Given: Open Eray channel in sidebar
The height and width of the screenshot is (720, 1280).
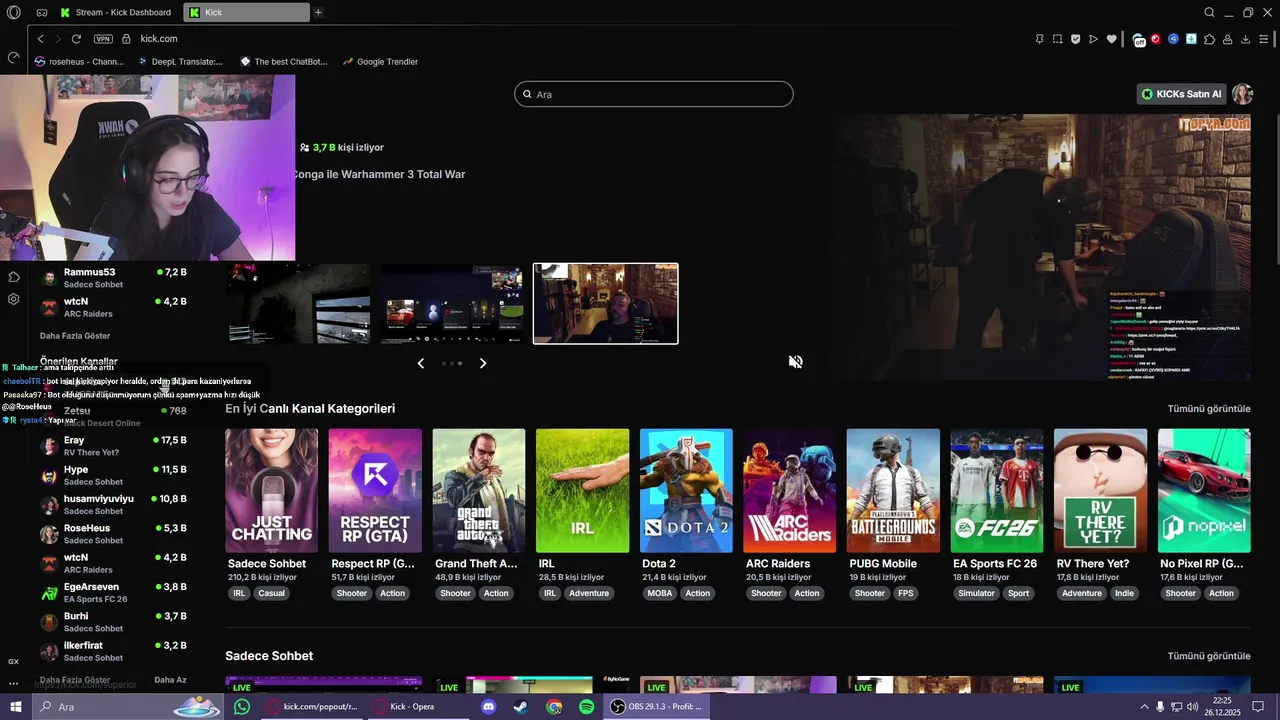Looking at the screenshot, I should pyautogui.click(x=115, y=446).
